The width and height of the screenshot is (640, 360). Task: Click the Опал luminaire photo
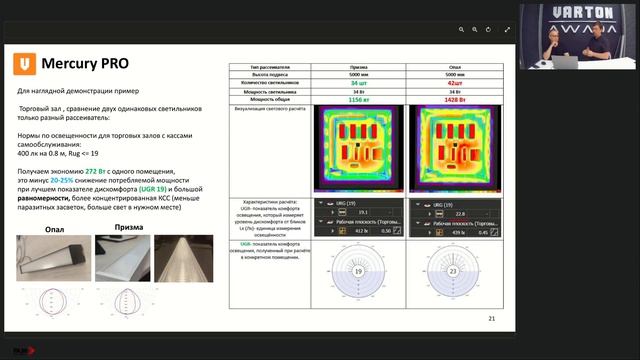click(53, 258)
